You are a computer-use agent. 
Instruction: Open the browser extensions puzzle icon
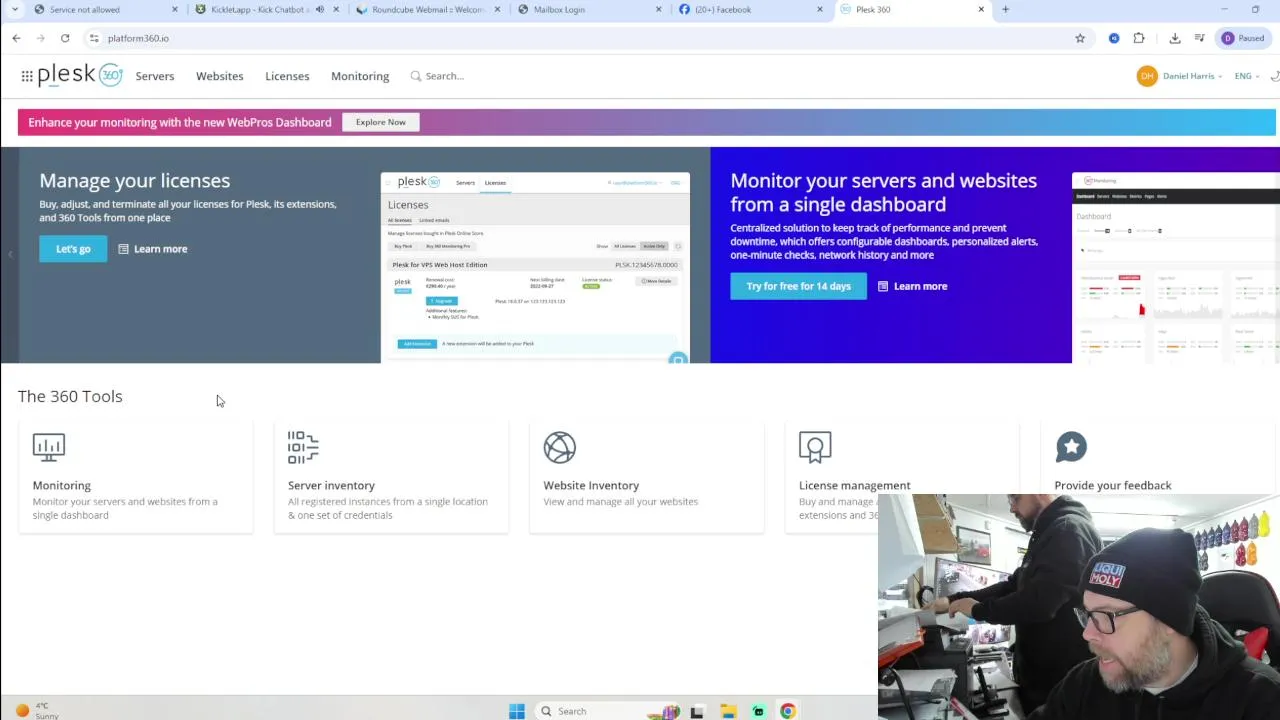coord(1139,38)
